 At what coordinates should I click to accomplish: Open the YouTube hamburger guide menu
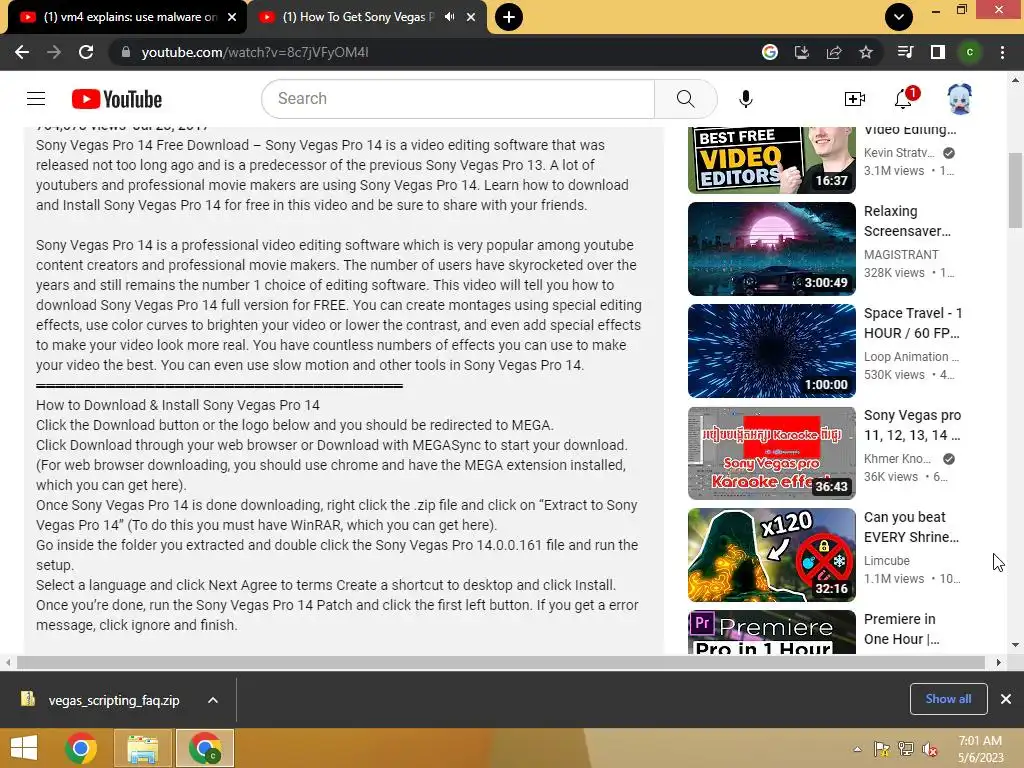(36, 99)
